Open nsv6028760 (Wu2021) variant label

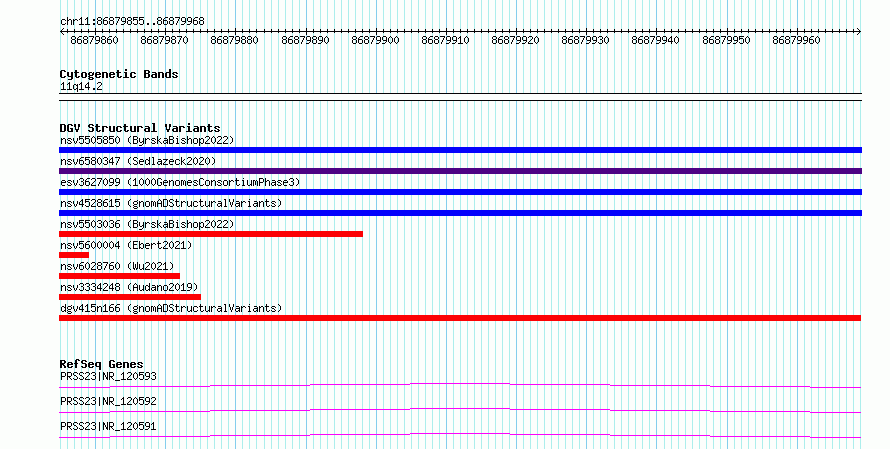point(117,266)
